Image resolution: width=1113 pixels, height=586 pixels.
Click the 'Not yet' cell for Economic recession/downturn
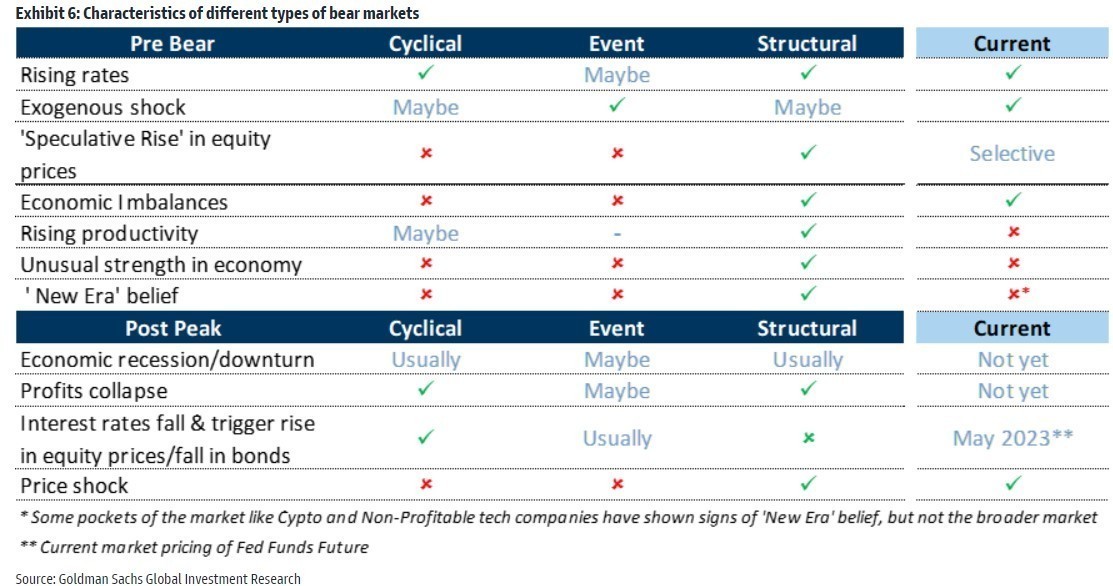point(1013,360)
